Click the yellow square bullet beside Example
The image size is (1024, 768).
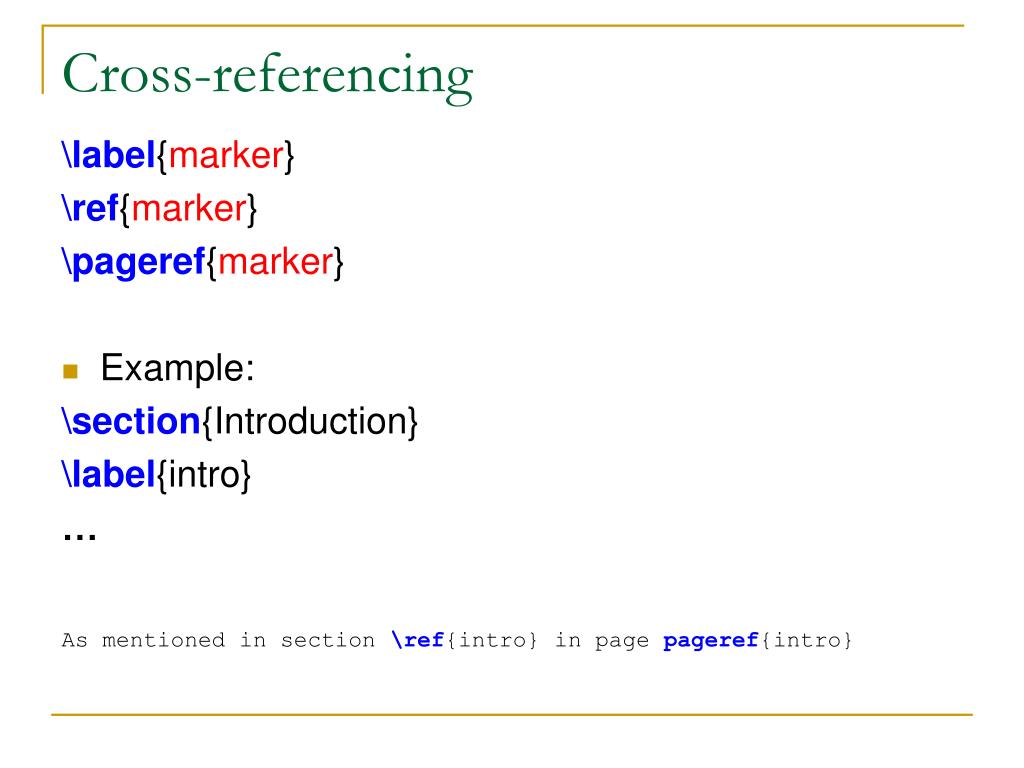point(71,372)
